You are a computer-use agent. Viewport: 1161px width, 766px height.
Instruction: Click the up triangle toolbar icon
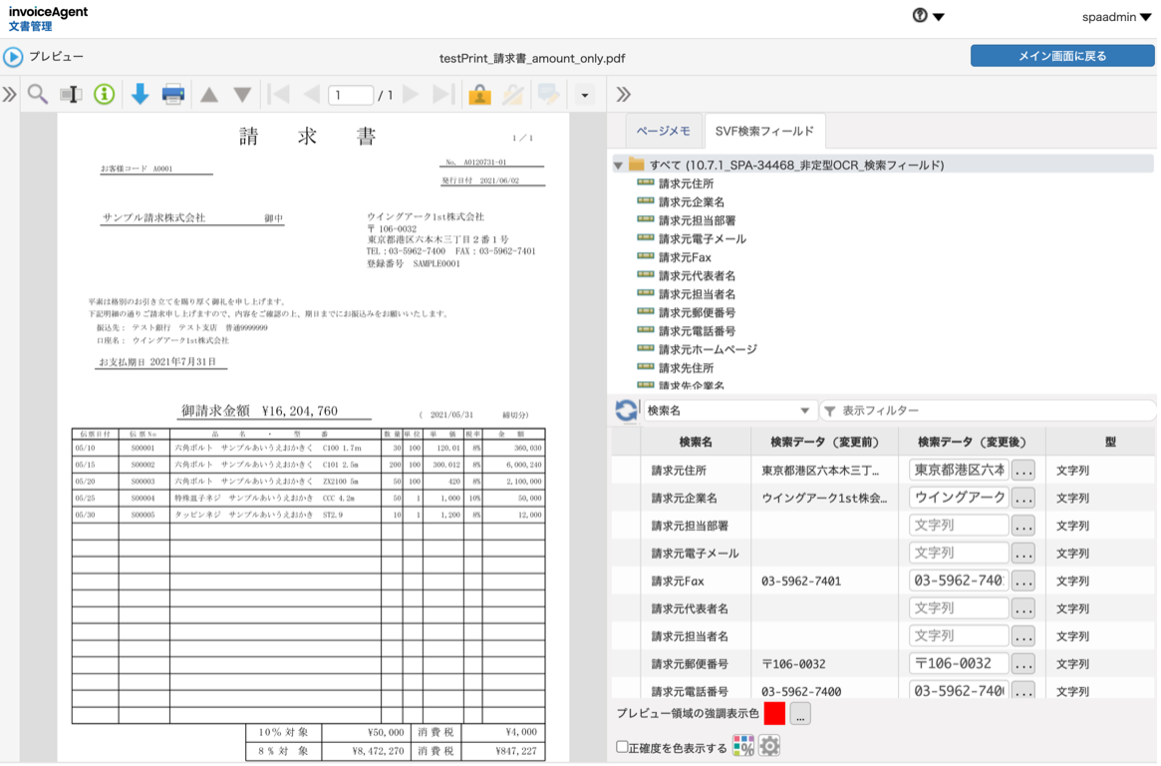point(210,95)
